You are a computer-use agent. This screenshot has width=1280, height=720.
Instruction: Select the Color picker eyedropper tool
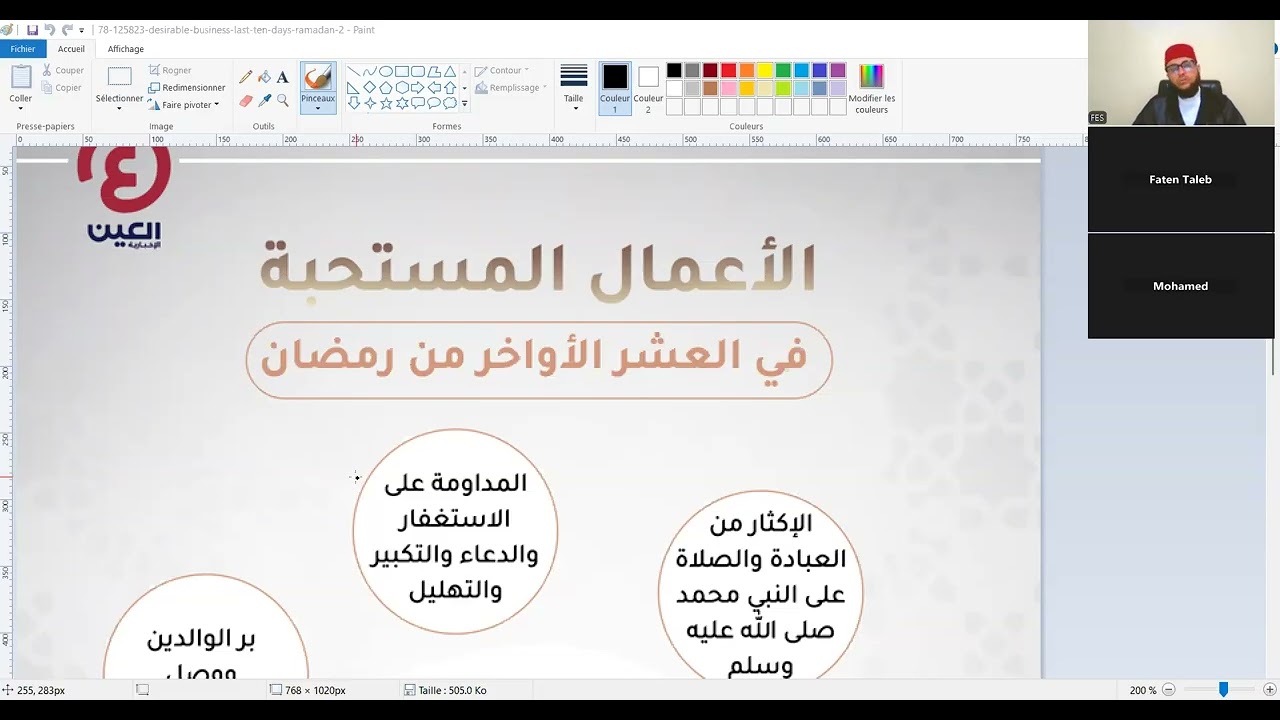click(x=264, y=101)
